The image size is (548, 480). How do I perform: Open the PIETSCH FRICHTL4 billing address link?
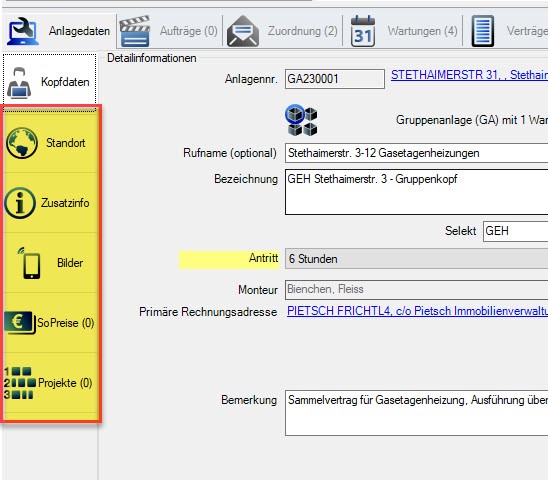[417, 311]
